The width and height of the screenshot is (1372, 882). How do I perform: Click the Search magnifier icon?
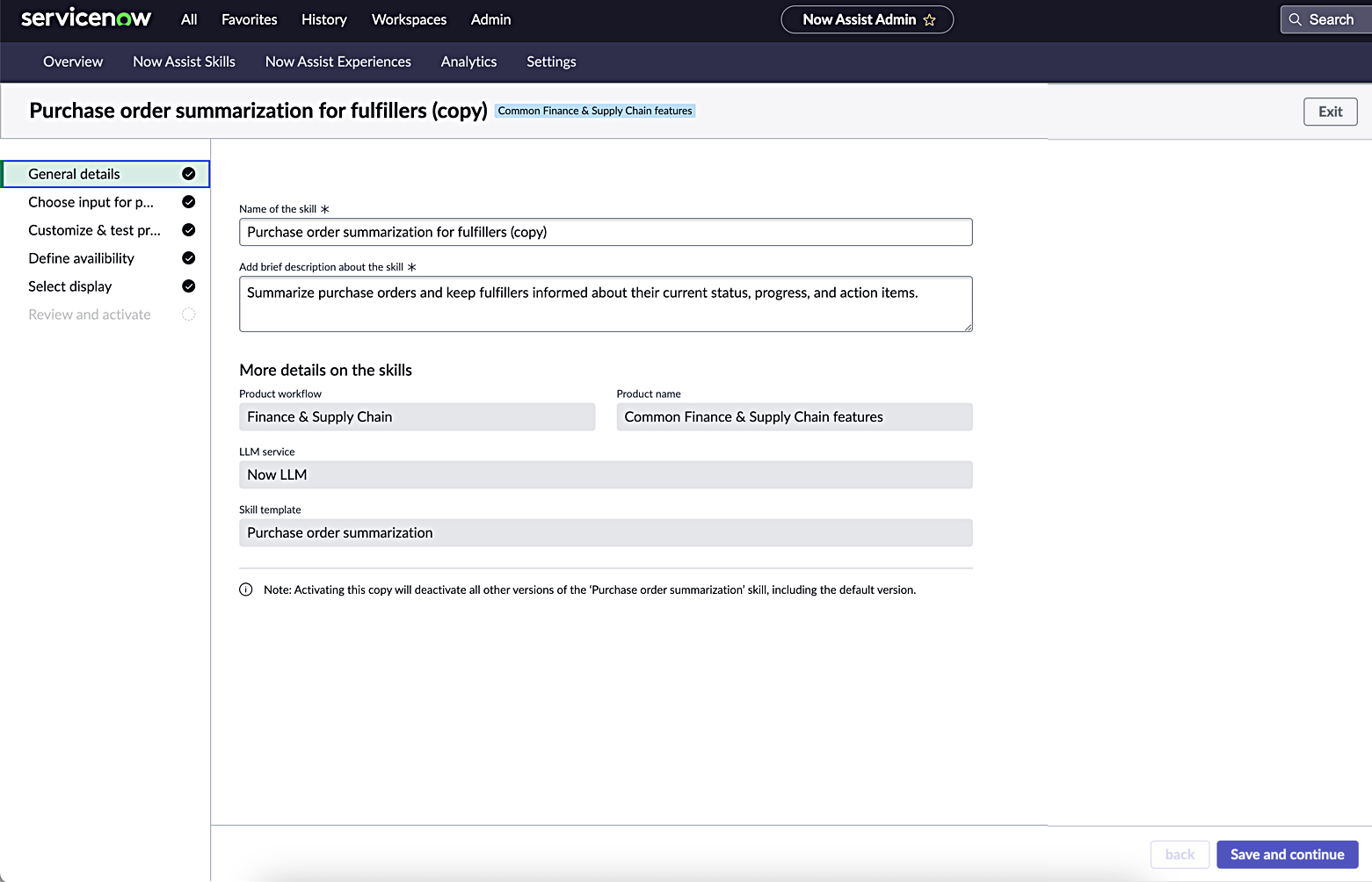pyautogui.click(x=1296, y=19)
